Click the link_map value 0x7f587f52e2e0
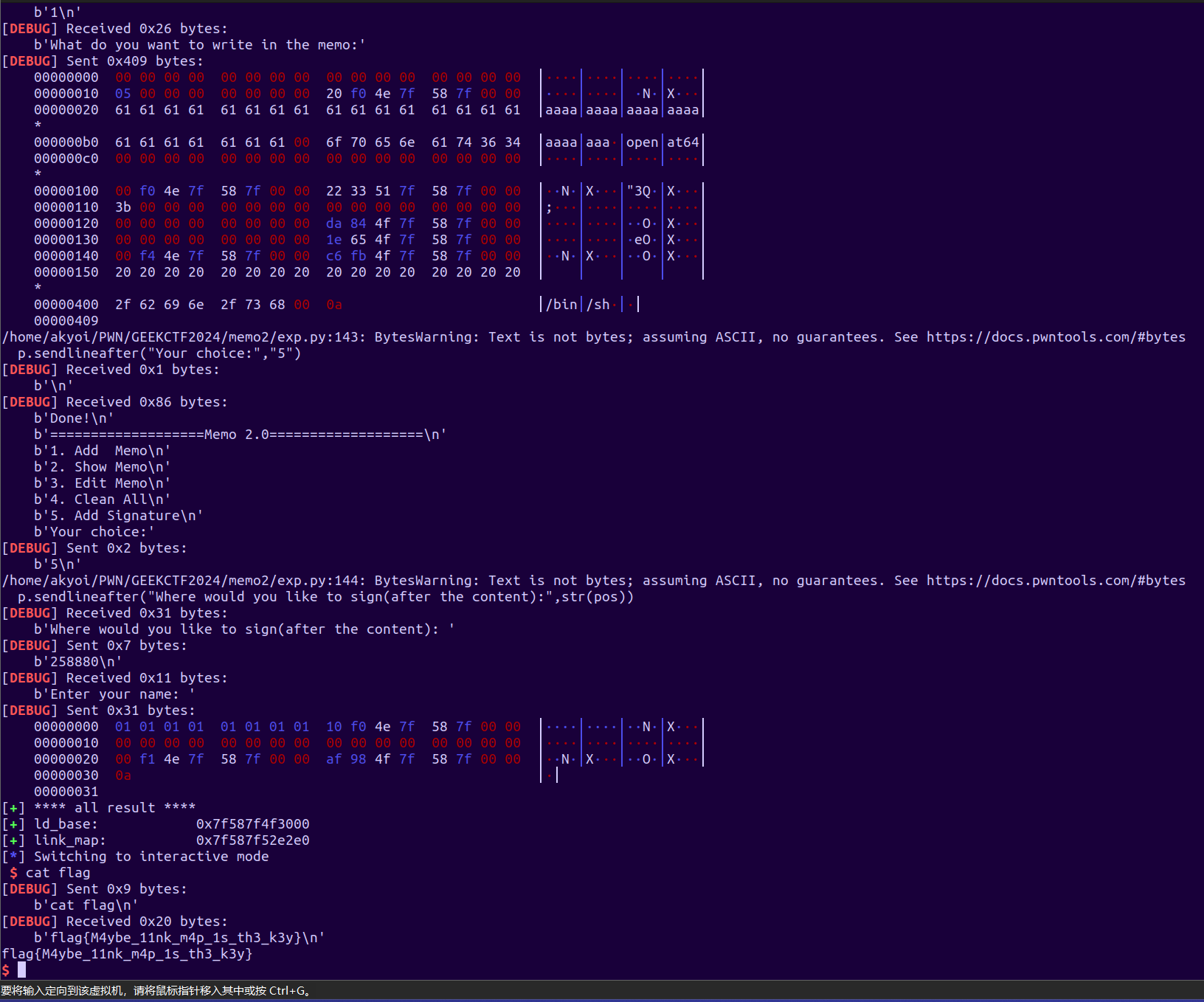 (x=253, y=840)
